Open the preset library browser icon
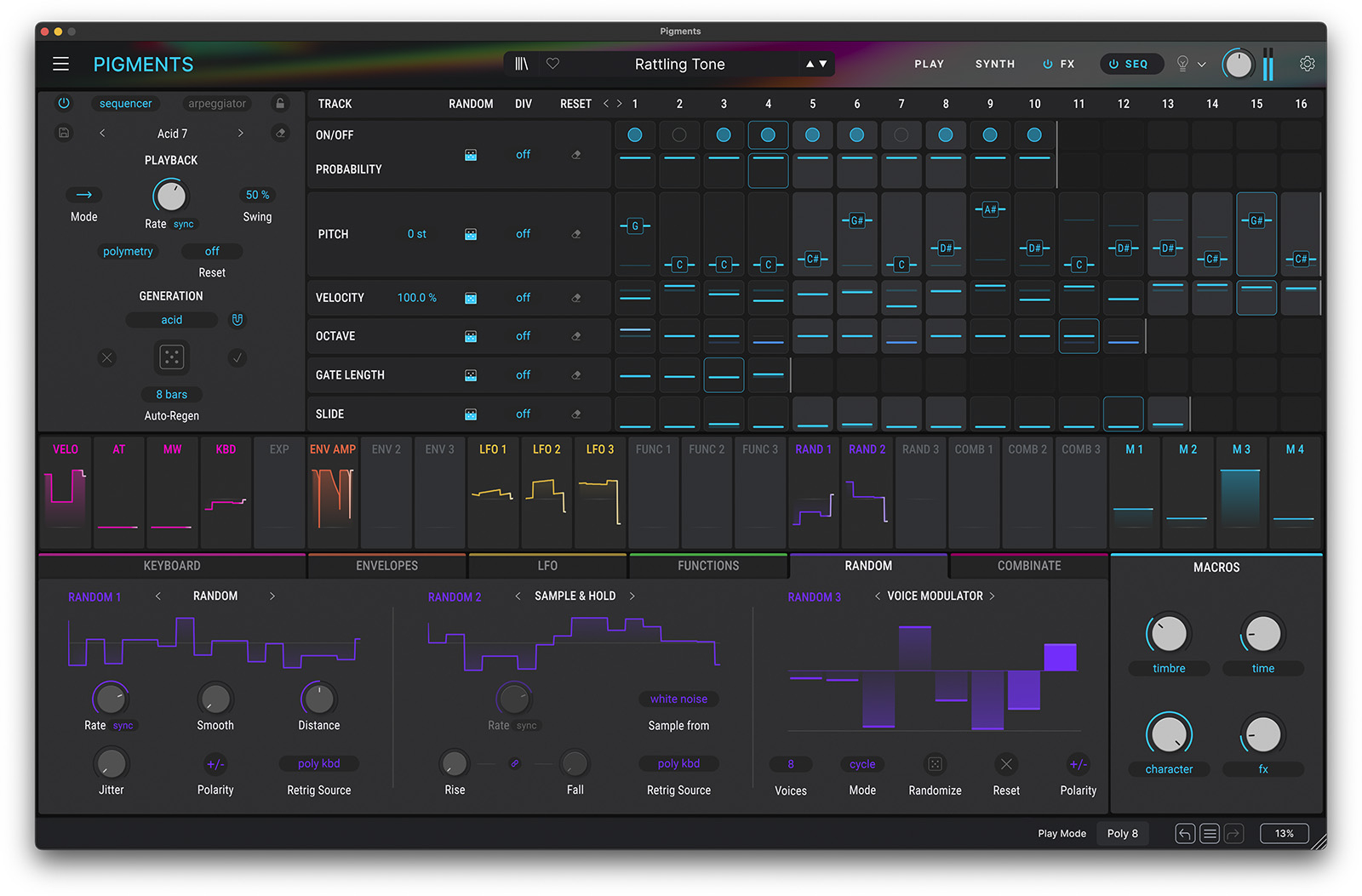 pyautogui.click(x=522, y=64)
